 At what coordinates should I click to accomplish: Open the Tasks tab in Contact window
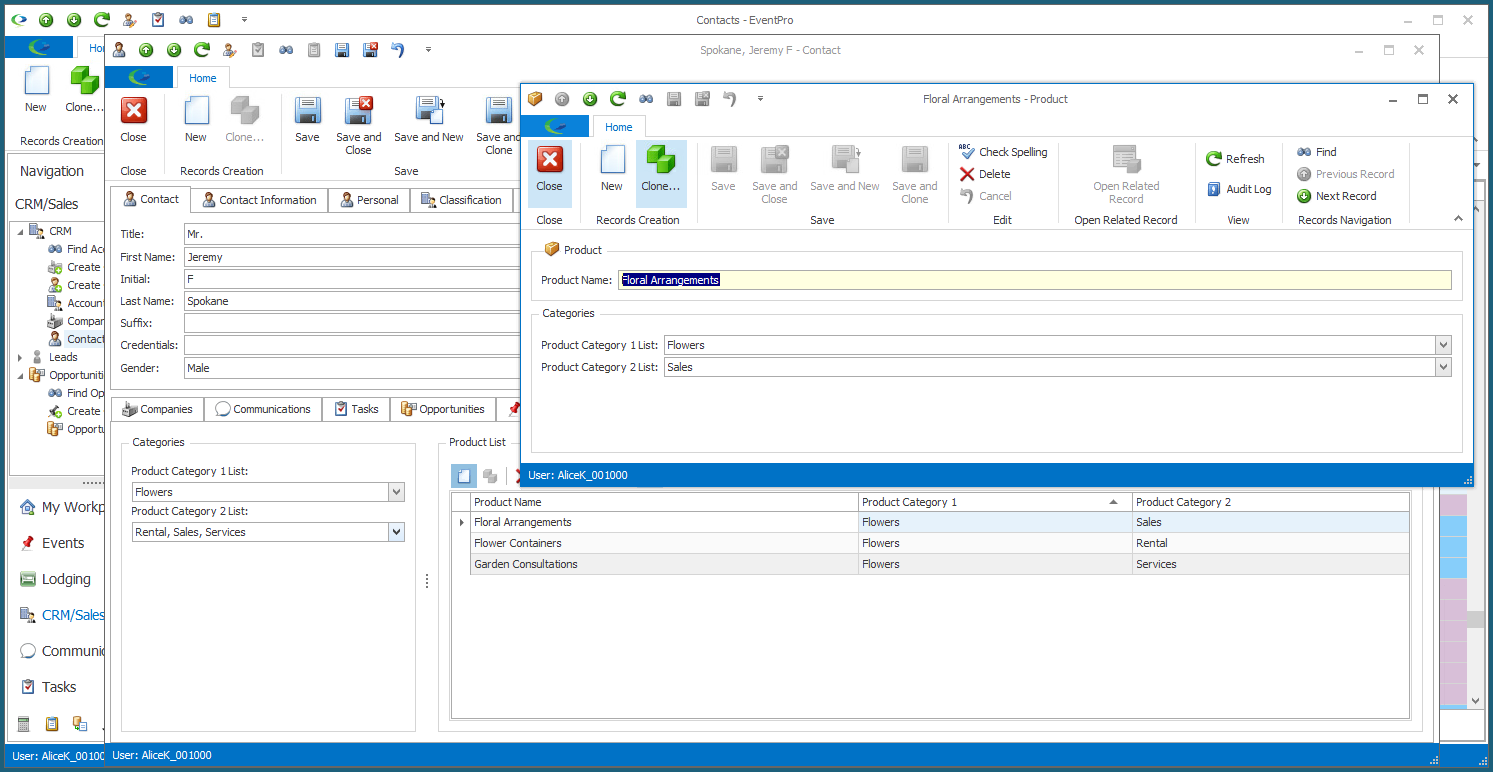point(356,409)
